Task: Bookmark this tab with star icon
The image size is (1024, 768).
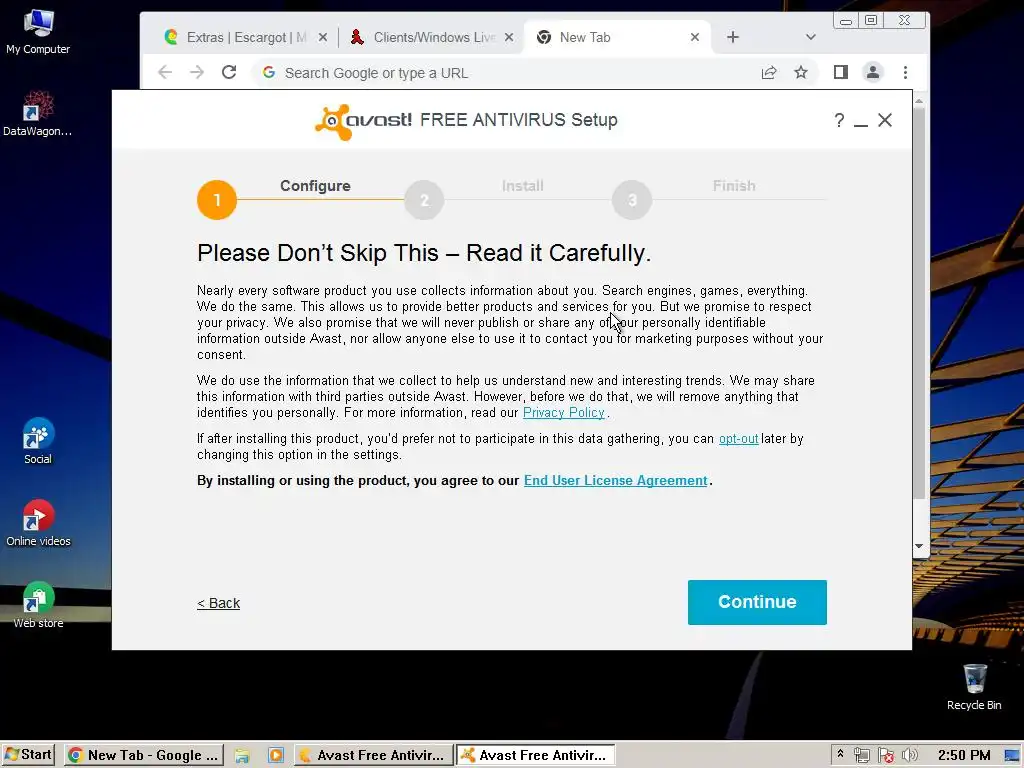Action: (x=801, y=72)
